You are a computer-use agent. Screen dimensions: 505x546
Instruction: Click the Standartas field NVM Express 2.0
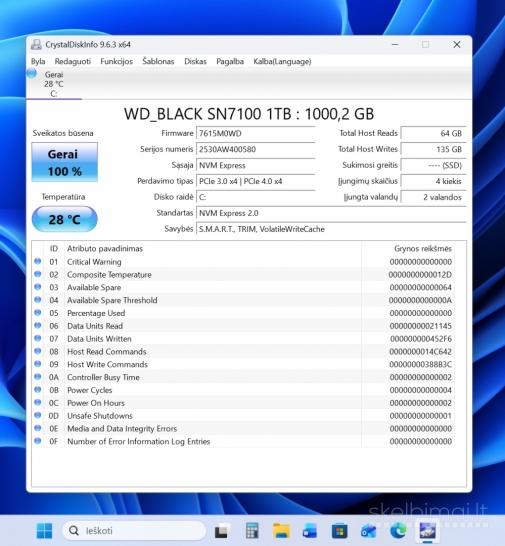[x=331, y=213]
